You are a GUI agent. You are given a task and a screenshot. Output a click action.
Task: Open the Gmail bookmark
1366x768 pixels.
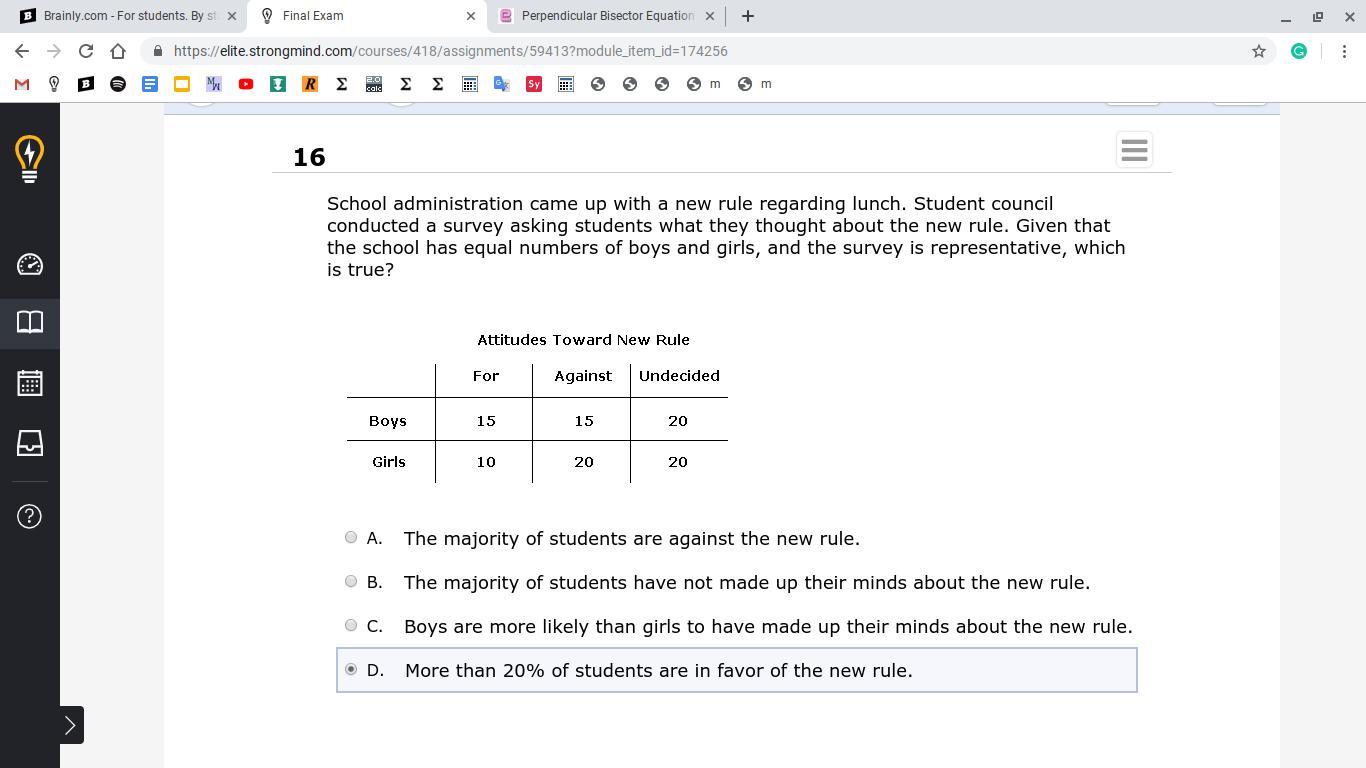(x=22, y=84)
